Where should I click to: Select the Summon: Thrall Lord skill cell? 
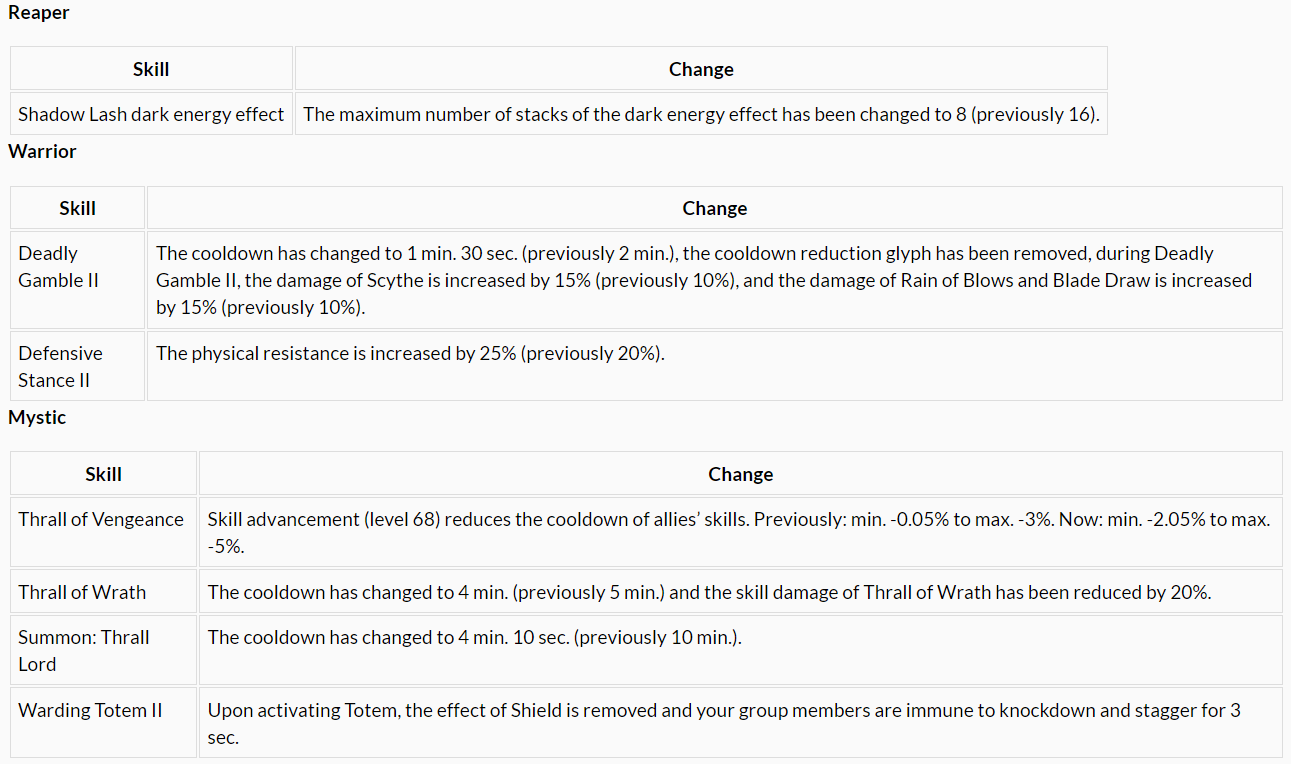point(84,650)
